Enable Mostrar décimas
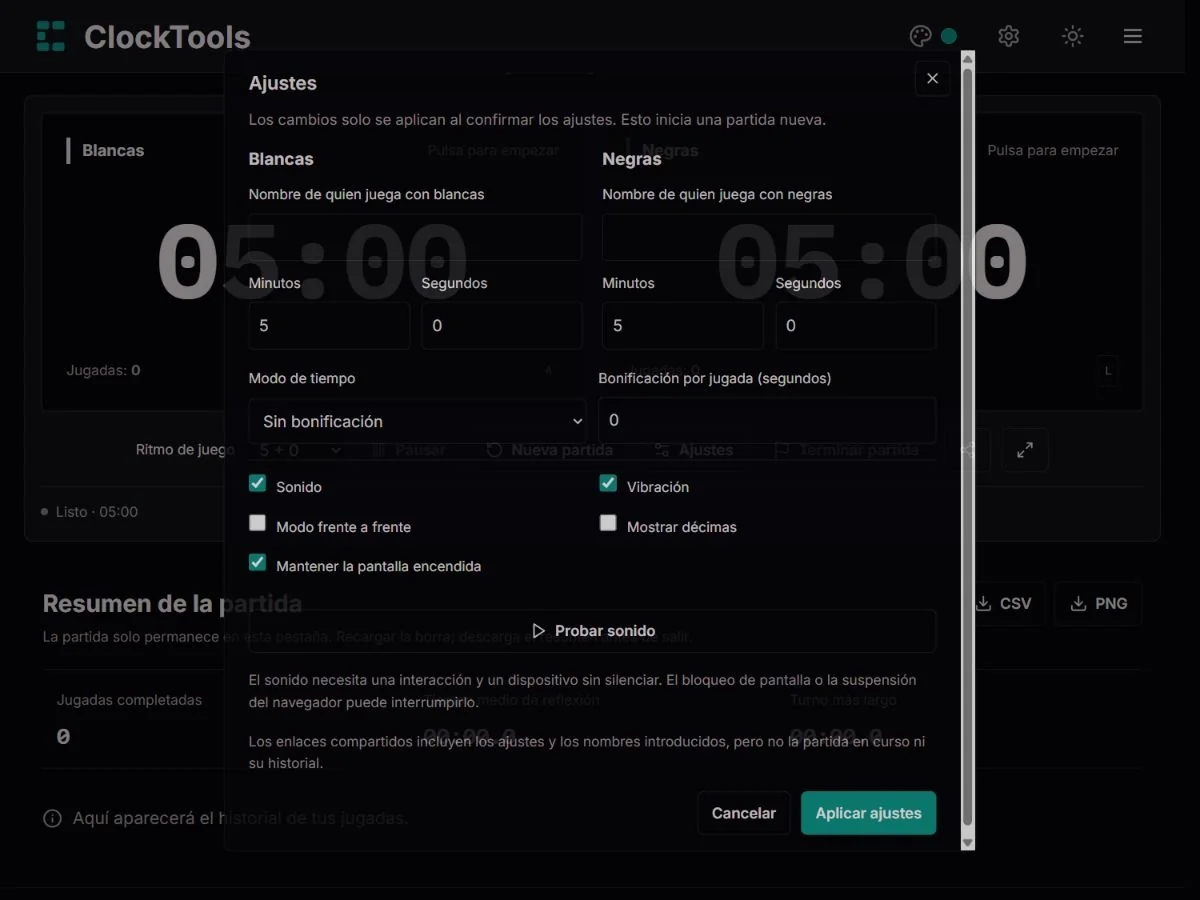The image size is (1200, 900). (x=608, y=523)
